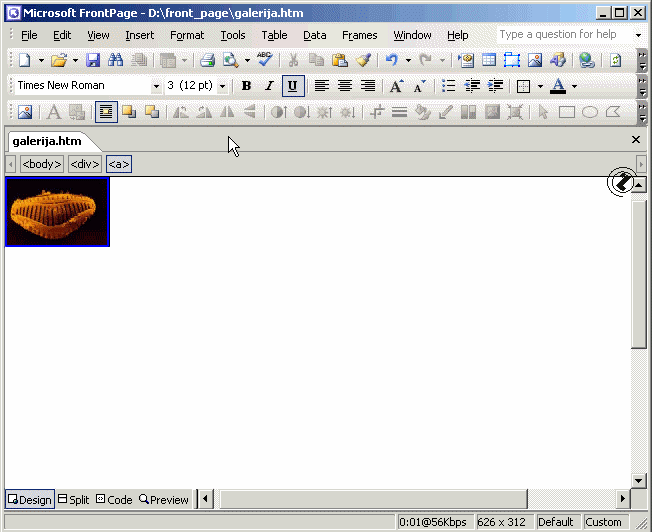
Task: Click the Save icon in the toolbar
Action: point(93,60)
